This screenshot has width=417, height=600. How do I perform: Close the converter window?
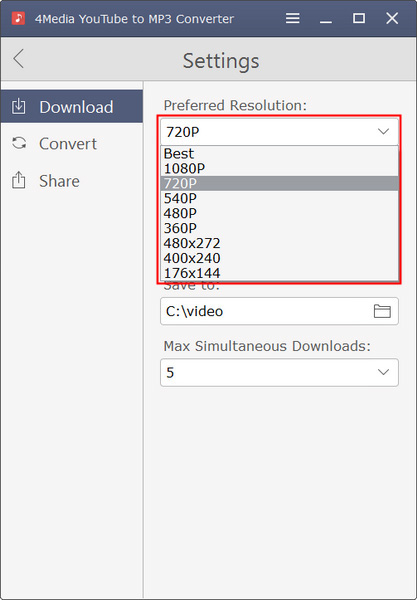pyautogui.click(x=392, y=18)
